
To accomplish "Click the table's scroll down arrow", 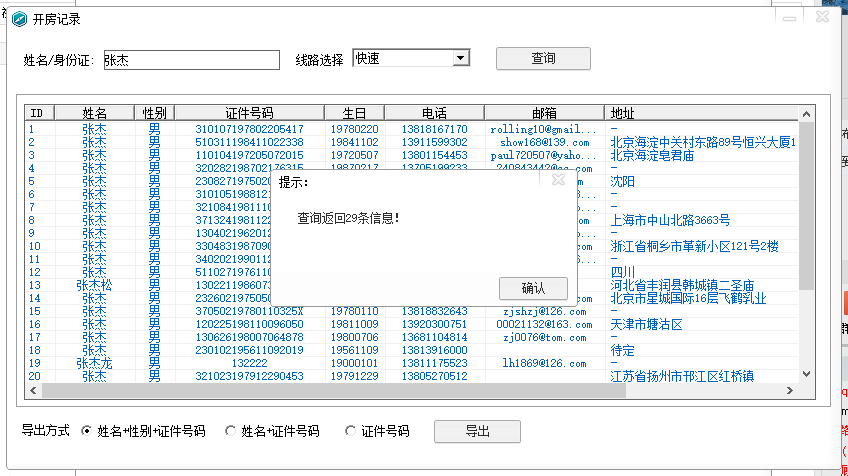I will [806, 374].
